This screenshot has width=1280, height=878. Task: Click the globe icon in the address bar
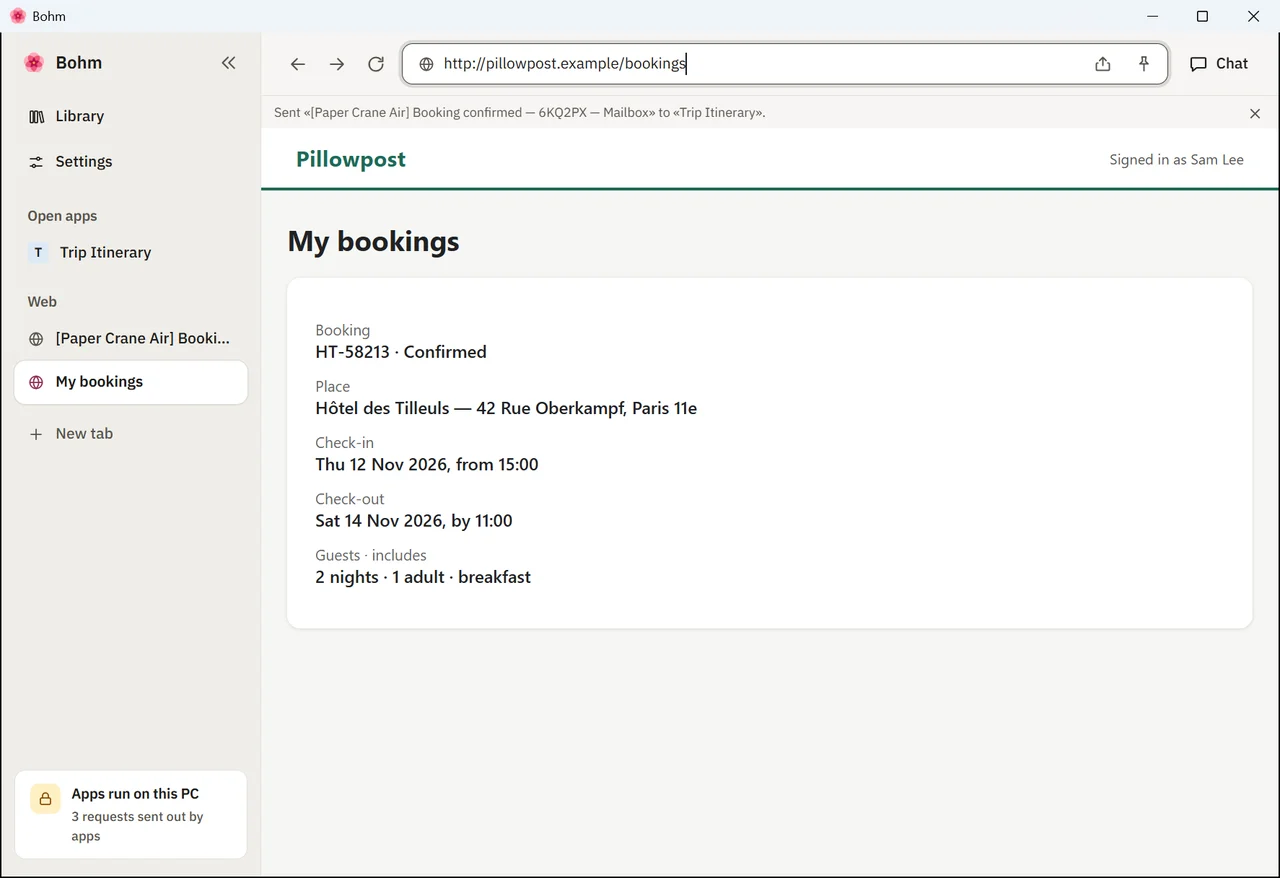426,64
